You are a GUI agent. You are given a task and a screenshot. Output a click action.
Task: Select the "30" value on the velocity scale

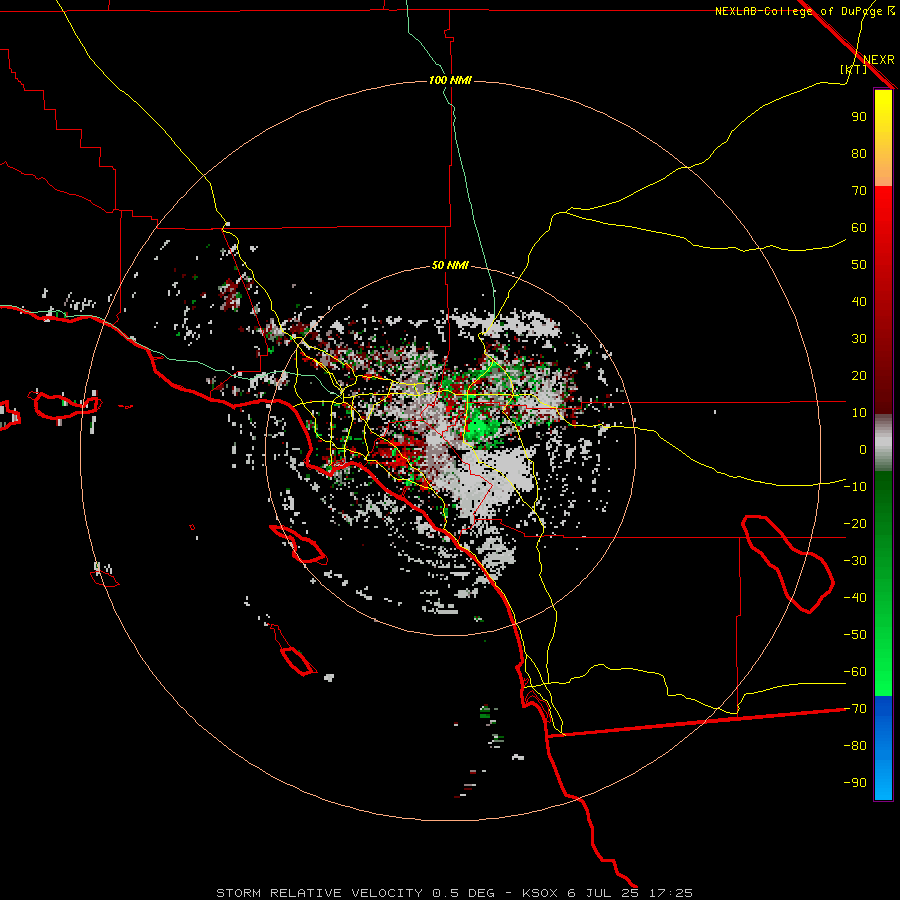(859, 339)
